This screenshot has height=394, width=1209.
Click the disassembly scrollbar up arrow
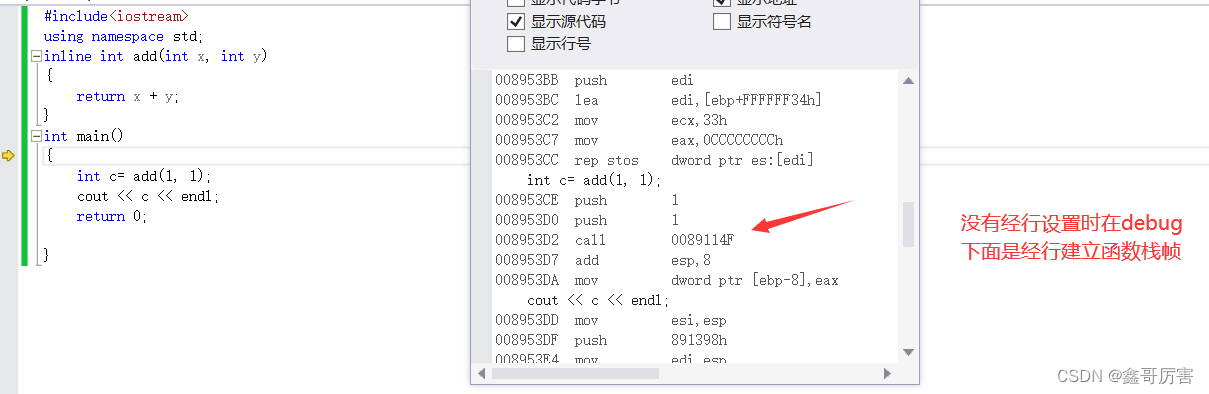click(x=908, y=81)
